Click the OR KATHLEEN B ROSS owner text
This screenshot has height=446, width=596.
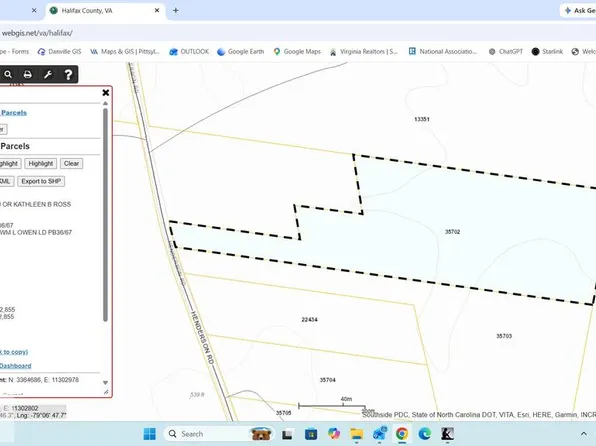pyautogui.click(x=36, y=205)
